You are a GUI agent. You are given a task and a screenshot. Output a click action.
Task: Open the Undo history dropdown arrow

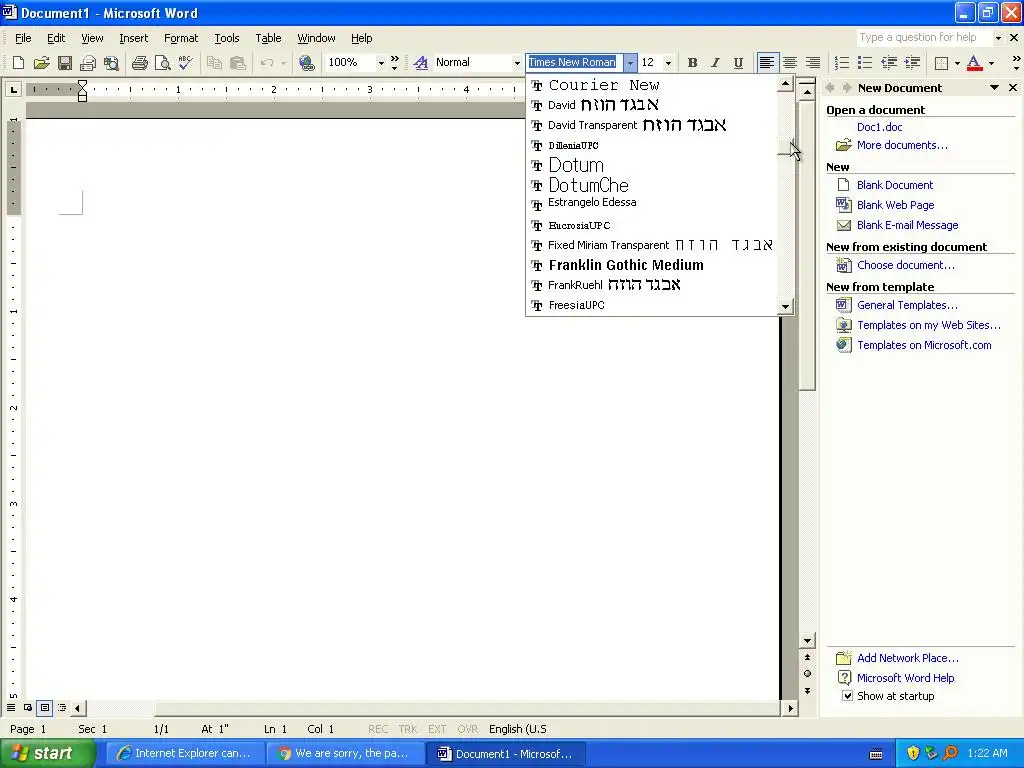click(283, 63)
